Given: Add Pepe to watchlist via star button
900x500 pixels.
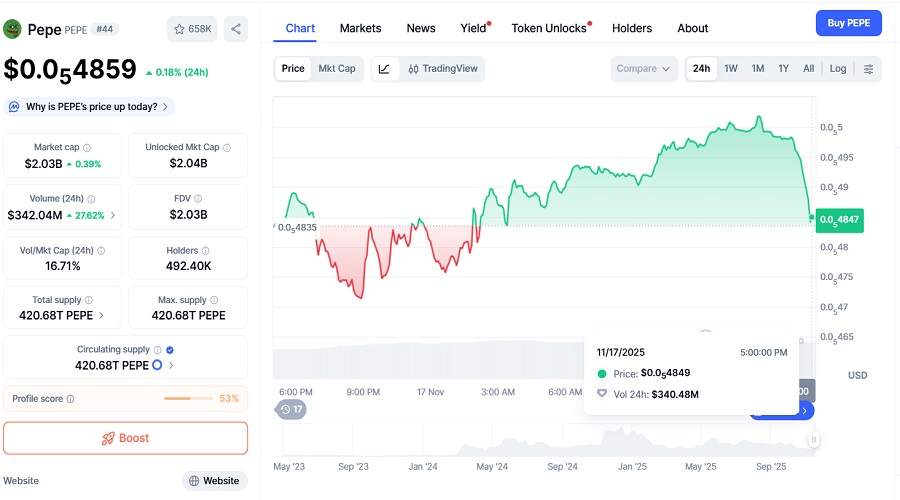Looking at the screenshot, I should click(192, 29).
